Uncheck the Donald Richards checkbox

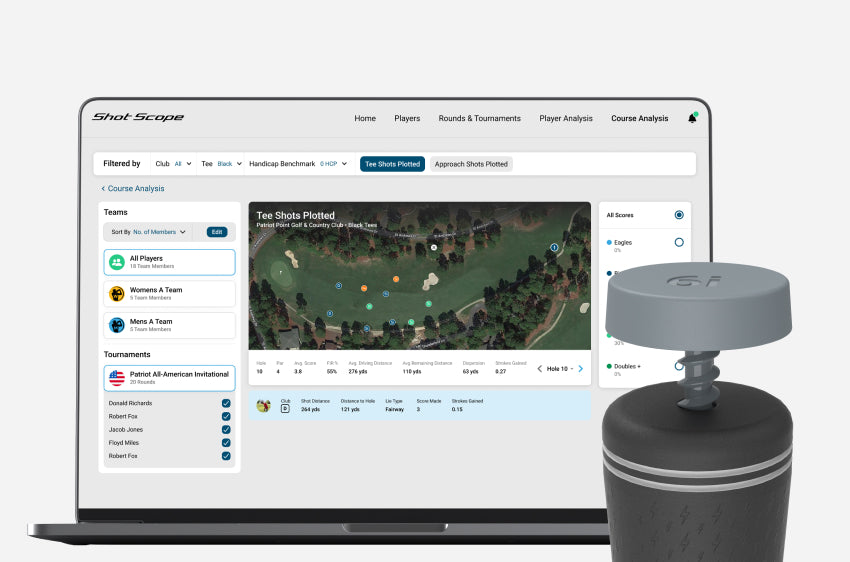tap(226, 403)
